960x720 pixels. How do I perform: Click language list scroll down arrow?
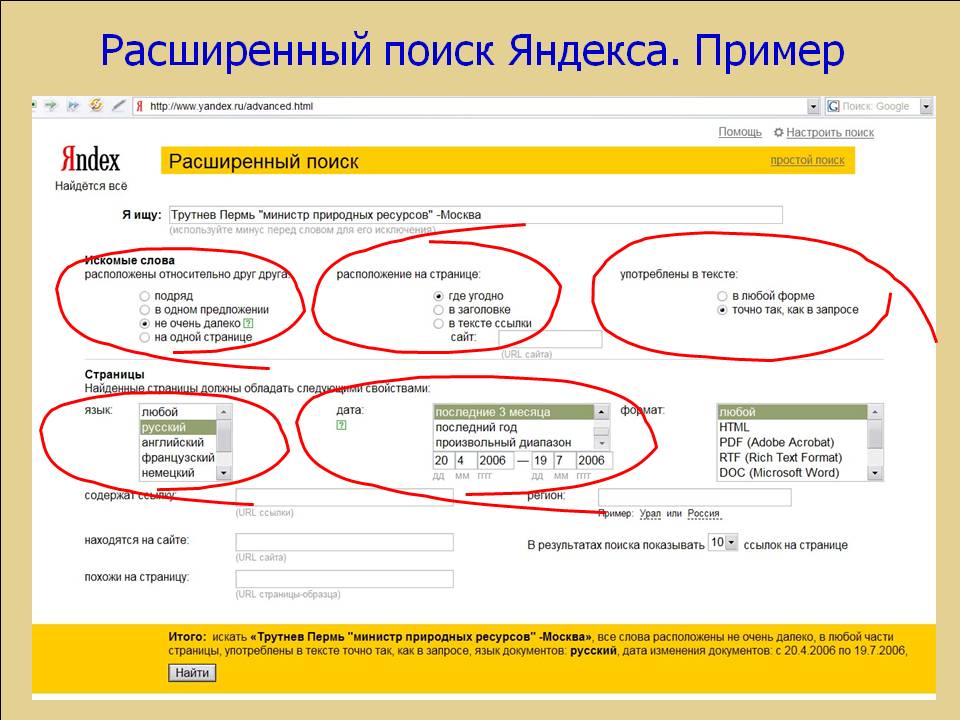pos(223,473)
